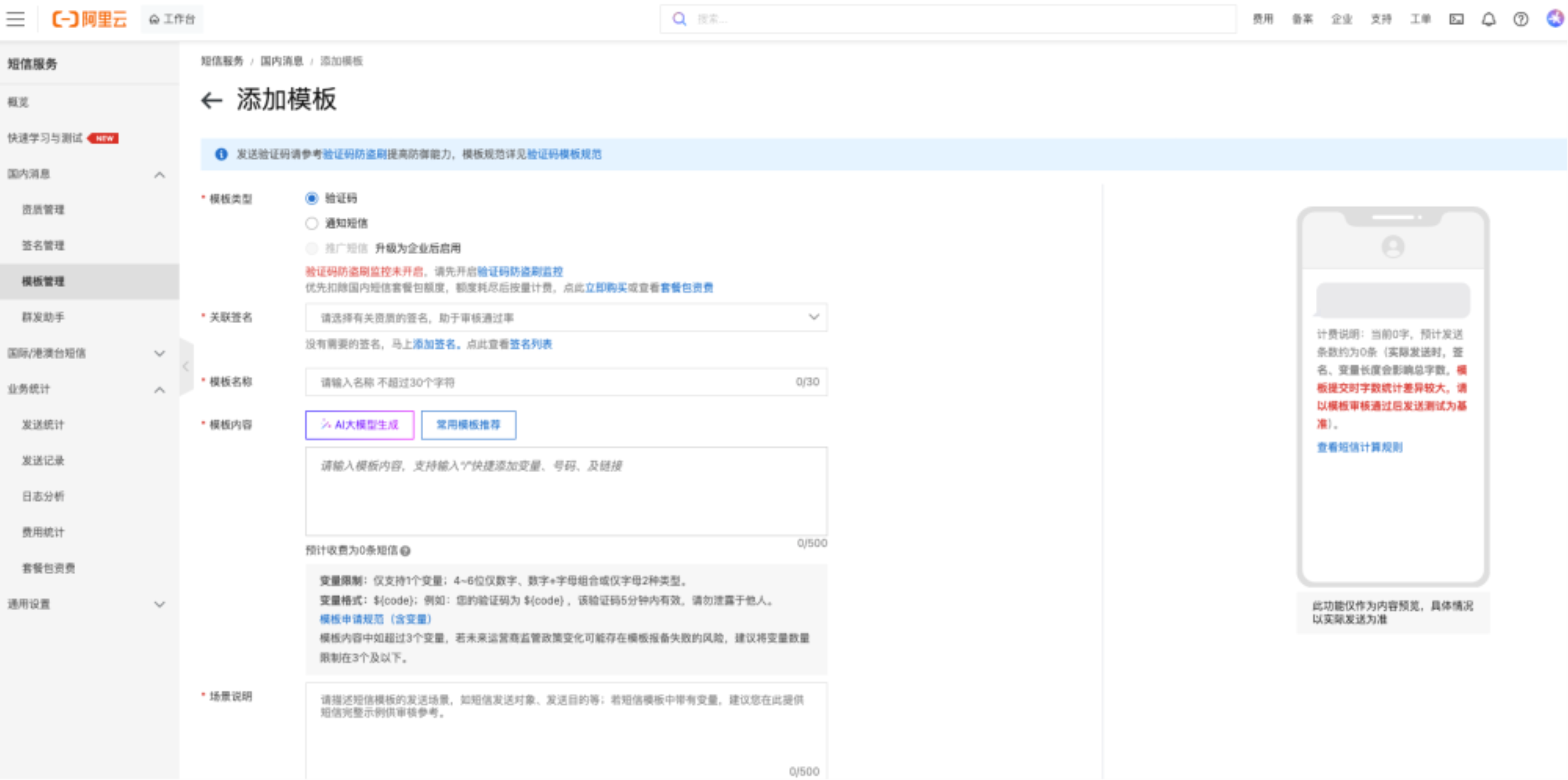Click the AI大模型生成 button
The image size is (1568, 780).
(359, 424)
